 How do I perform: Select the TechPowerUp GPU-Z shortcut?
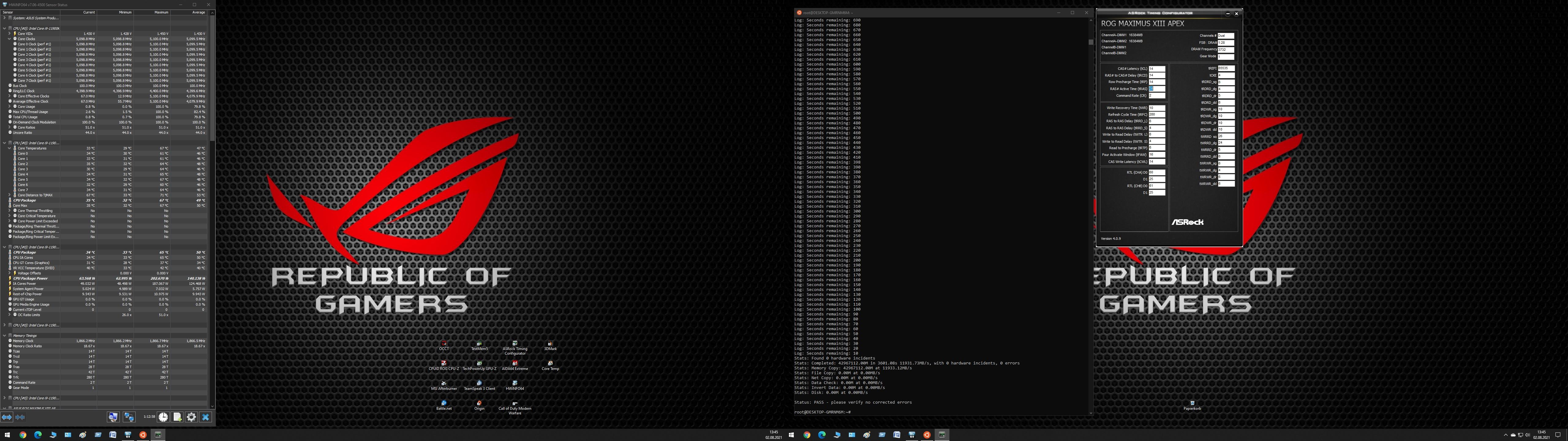pyautogui.click(x=479, y=365)
